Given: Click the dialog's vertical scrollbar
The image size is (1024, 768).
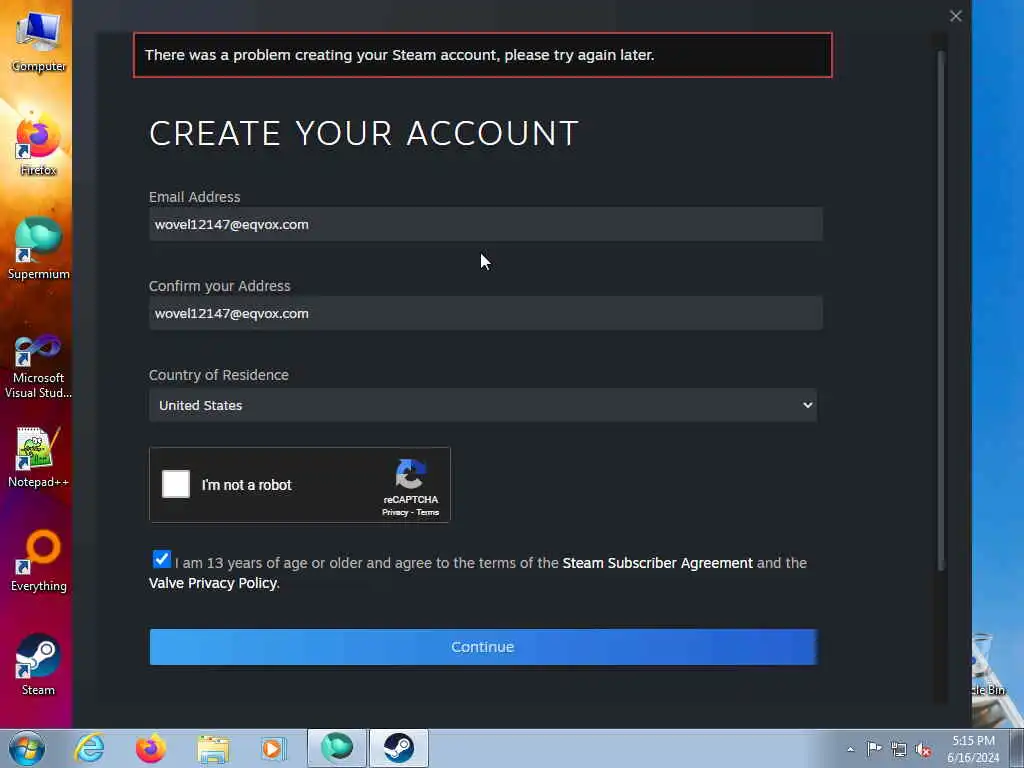Looking at the screenshot, I should pos(941,311).
